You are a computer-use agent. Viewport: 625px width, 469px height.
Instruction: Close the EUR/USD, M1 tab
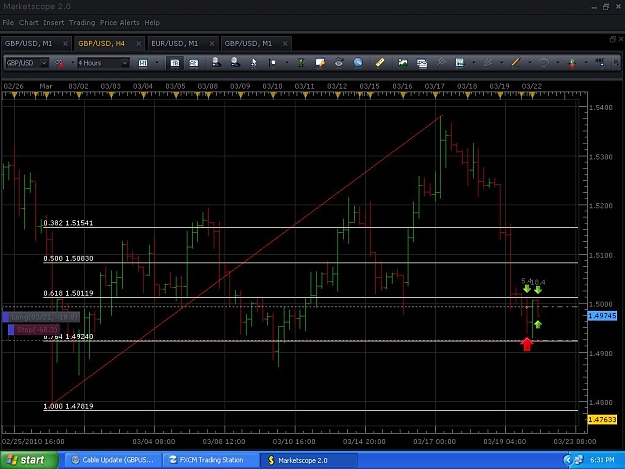click(212, 44)
